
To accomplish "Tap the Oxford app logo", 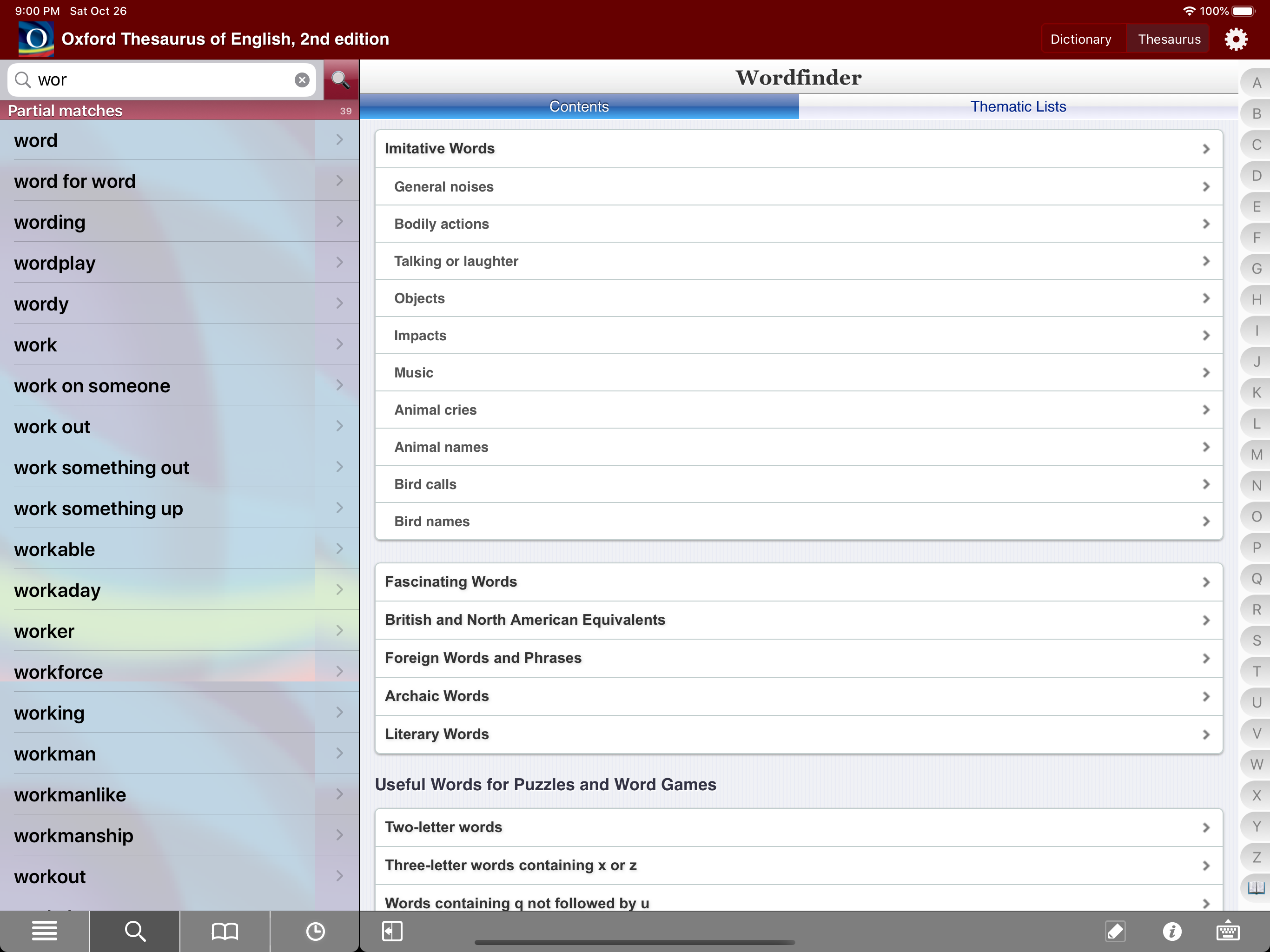I will click(36, 39).
